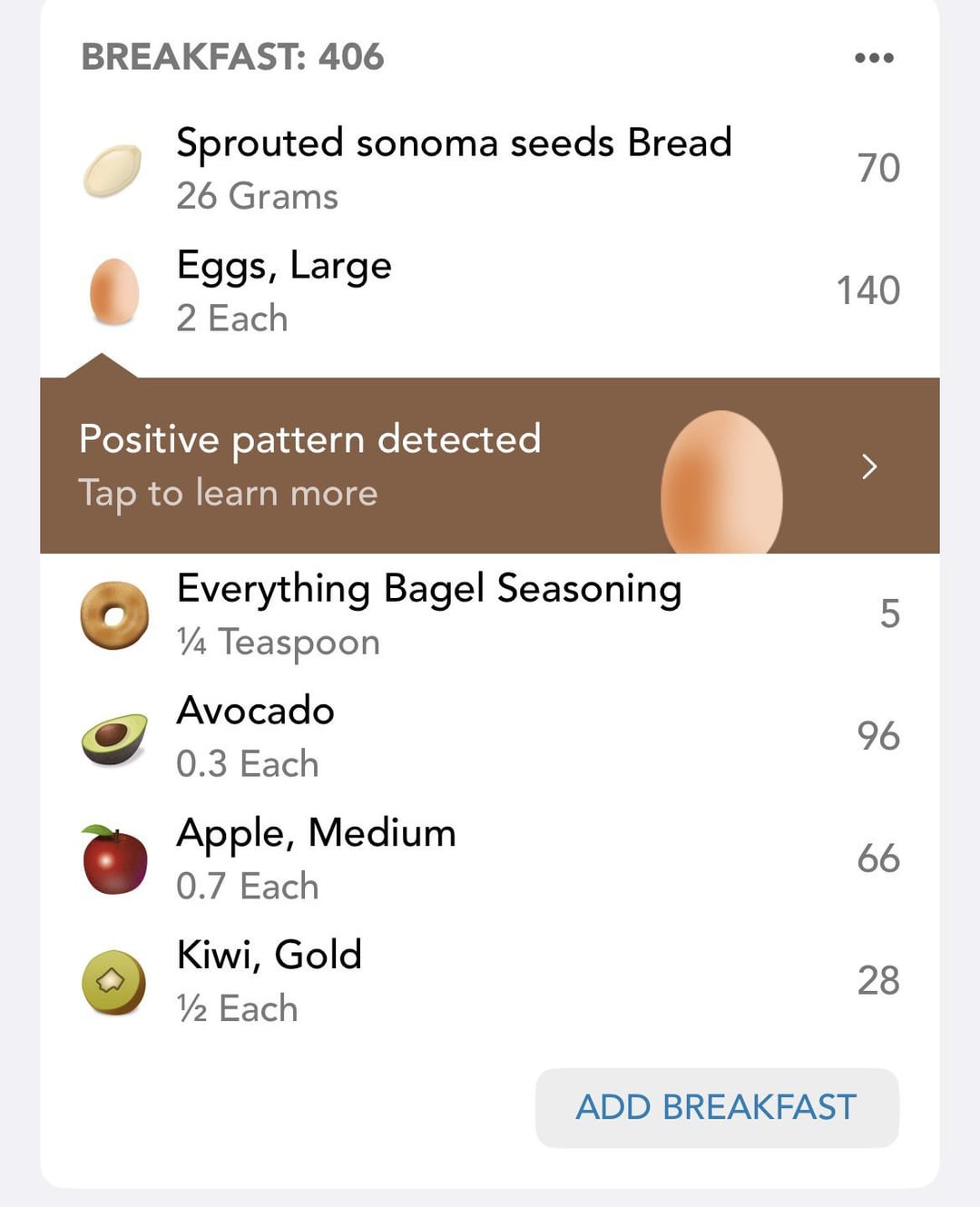Image resolution: width=980 pixels, height=1207 pixels.
Task: Tap the Breakfast: 406 header
Action: [x=232, y=57]
